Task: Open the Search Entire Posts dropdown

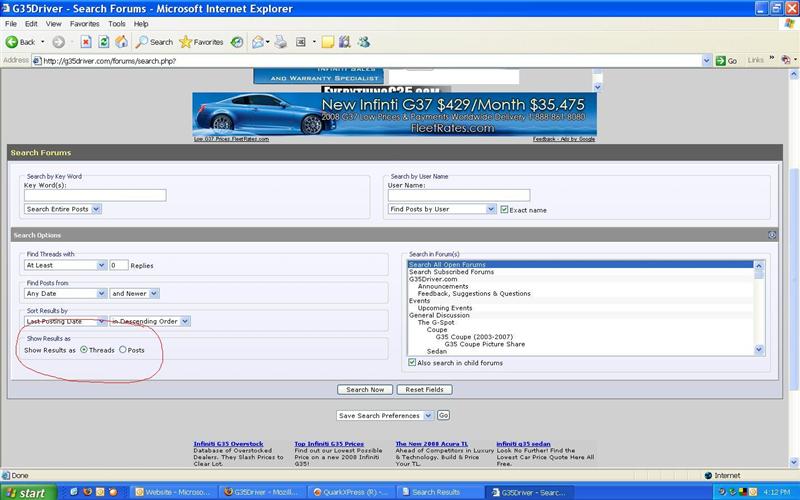Action: pos(63,209)
